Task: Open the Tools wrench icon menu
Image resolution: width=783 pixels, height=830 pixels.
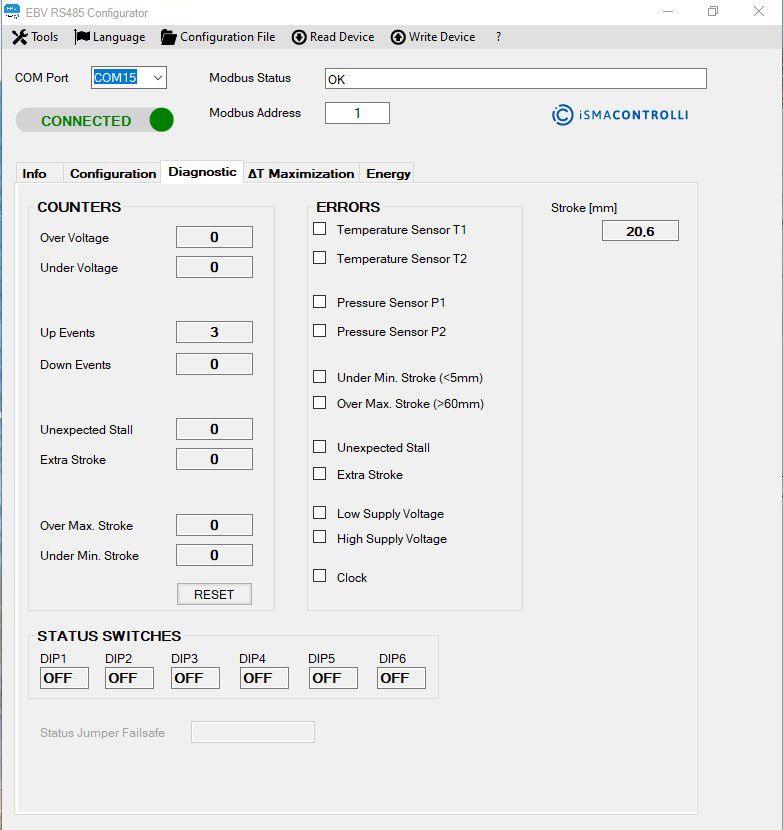Action: (19, 37)
